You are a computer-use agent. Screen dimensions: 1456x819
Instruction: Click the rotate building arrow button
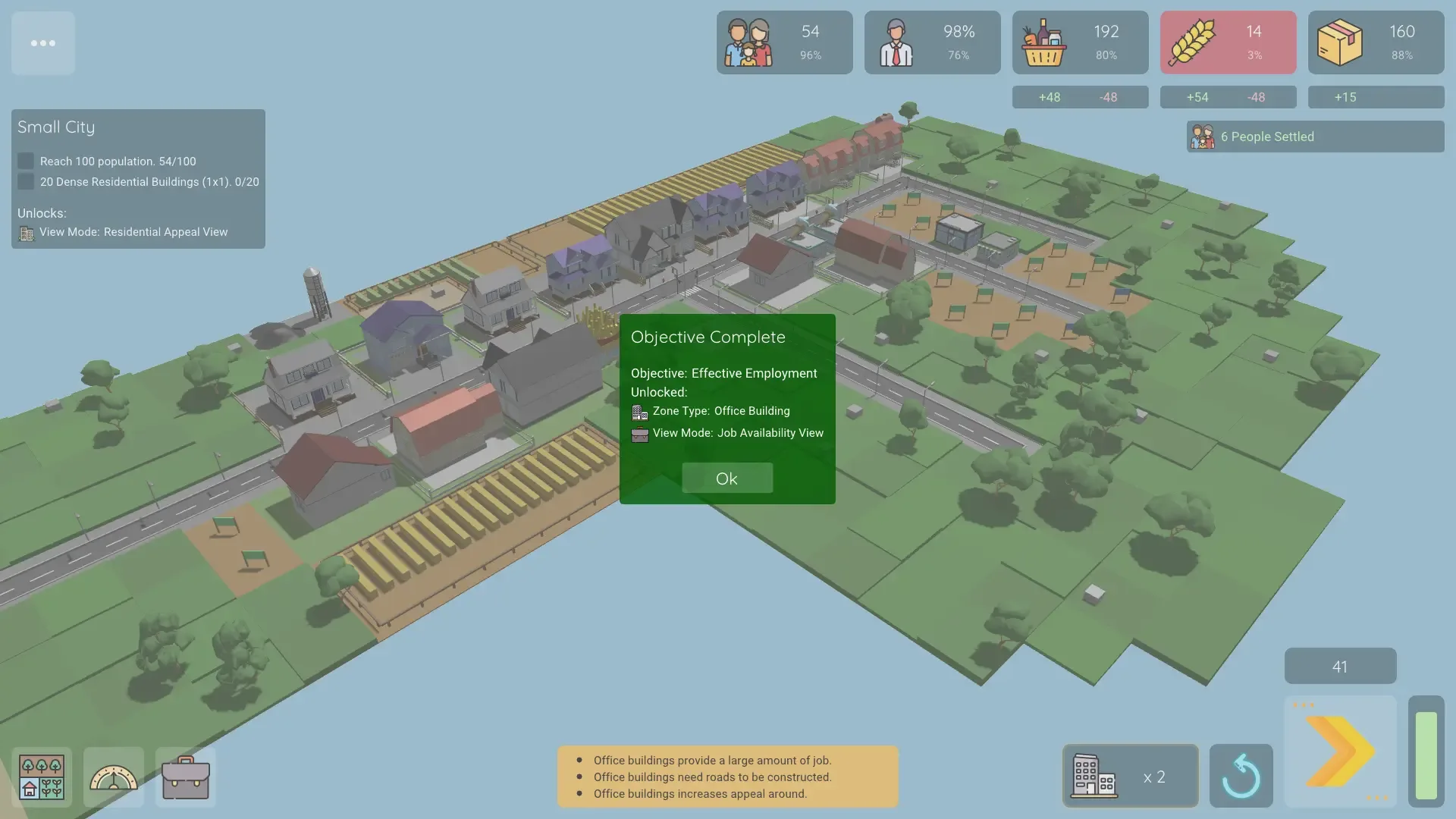click(1241, 776)
